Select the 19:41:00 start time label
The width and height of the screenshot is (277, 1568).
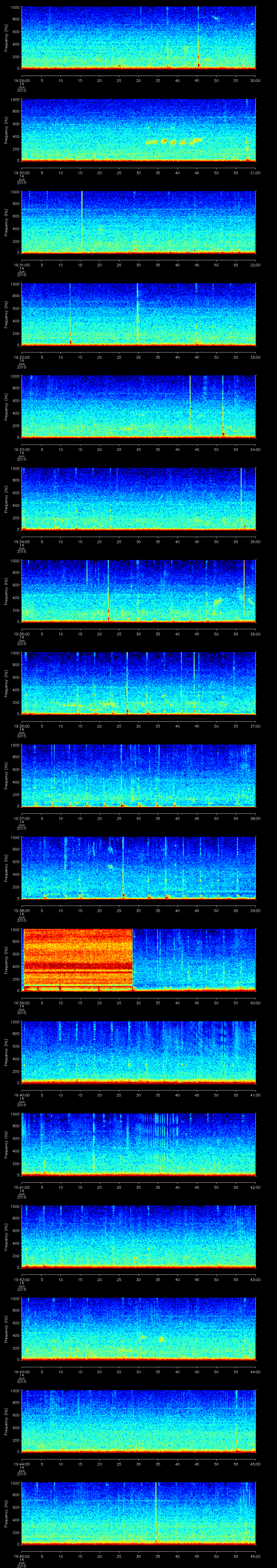click(21, 1187)
